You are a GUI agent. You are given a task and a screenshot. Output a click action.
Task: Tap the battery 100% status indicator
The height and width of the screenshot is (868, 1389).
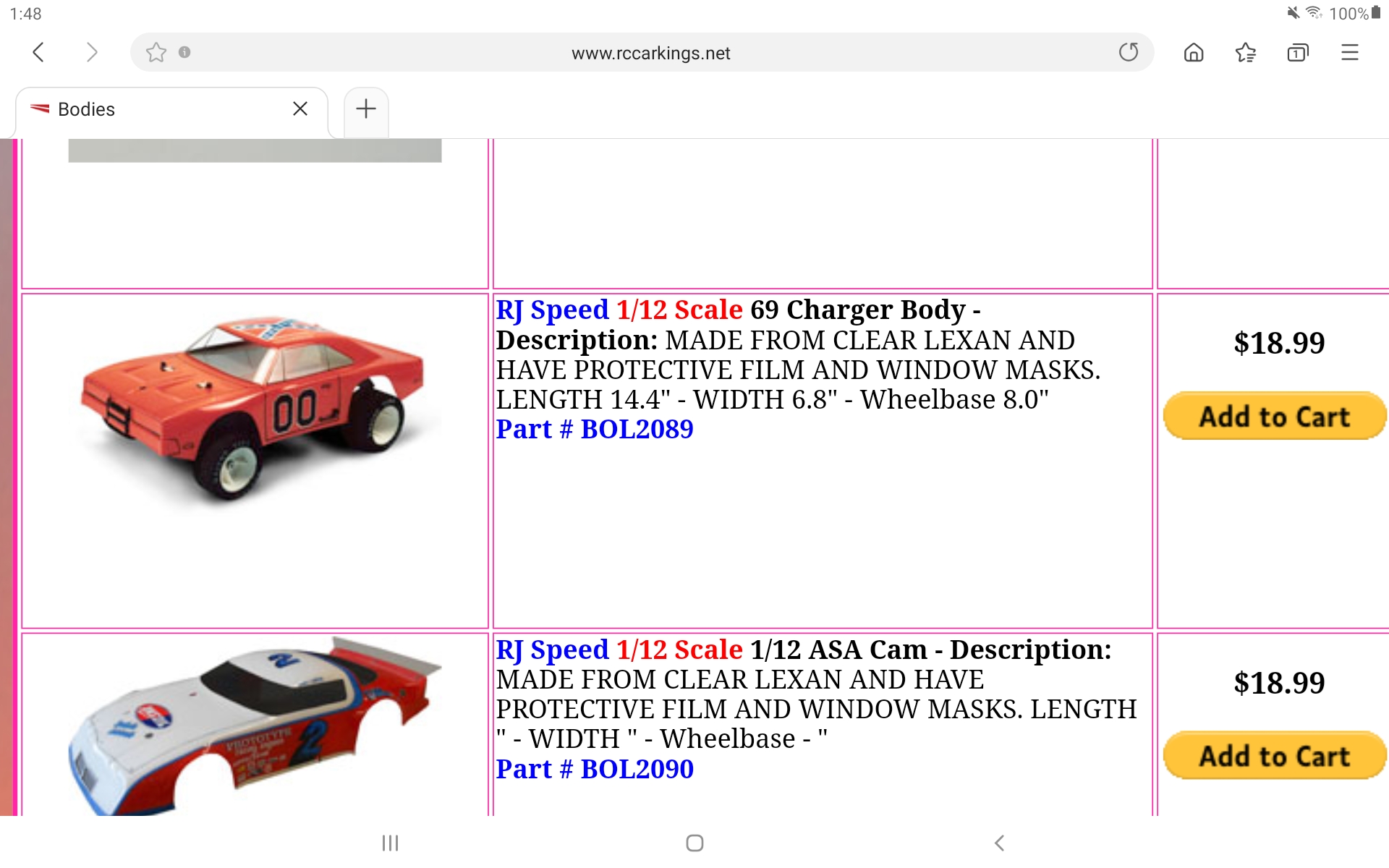(1355, 13)
